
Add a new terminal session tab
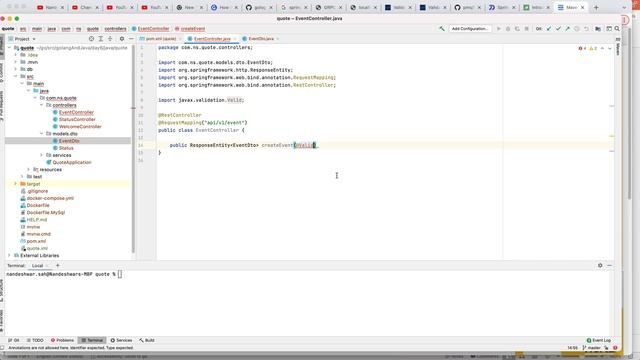tap(58, 265)
